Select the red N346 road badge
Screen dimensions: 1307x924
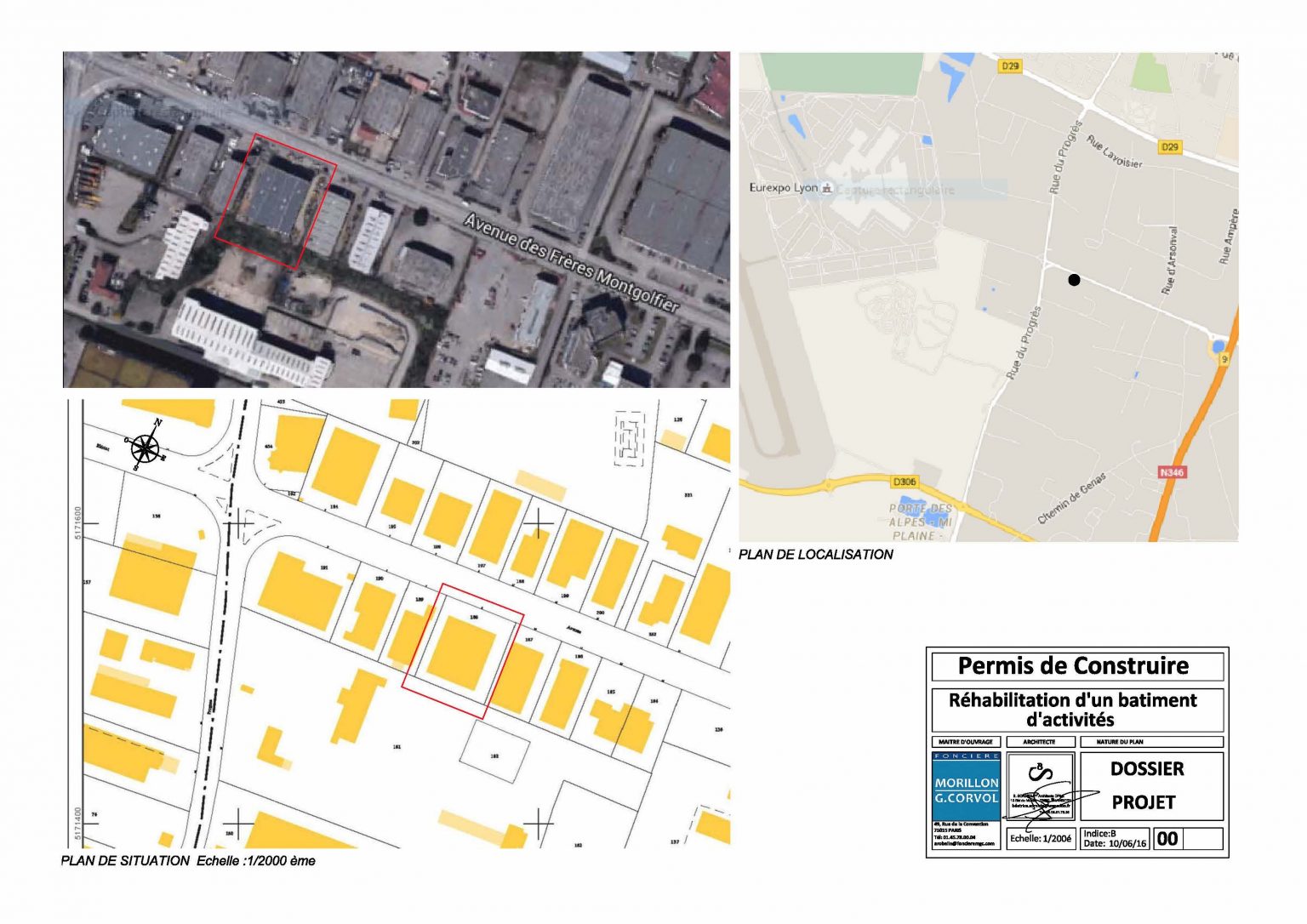coord(1171,472)
